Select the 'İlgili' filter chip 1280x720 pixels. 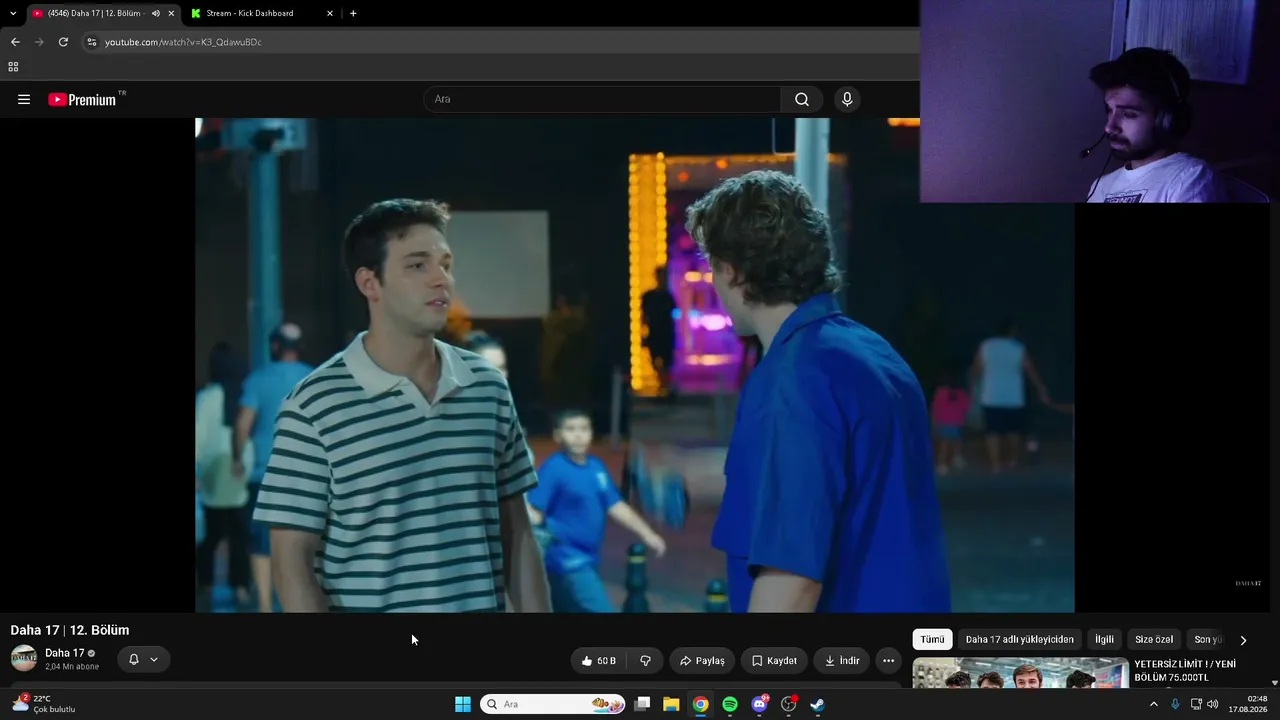tap(1104, 639)
